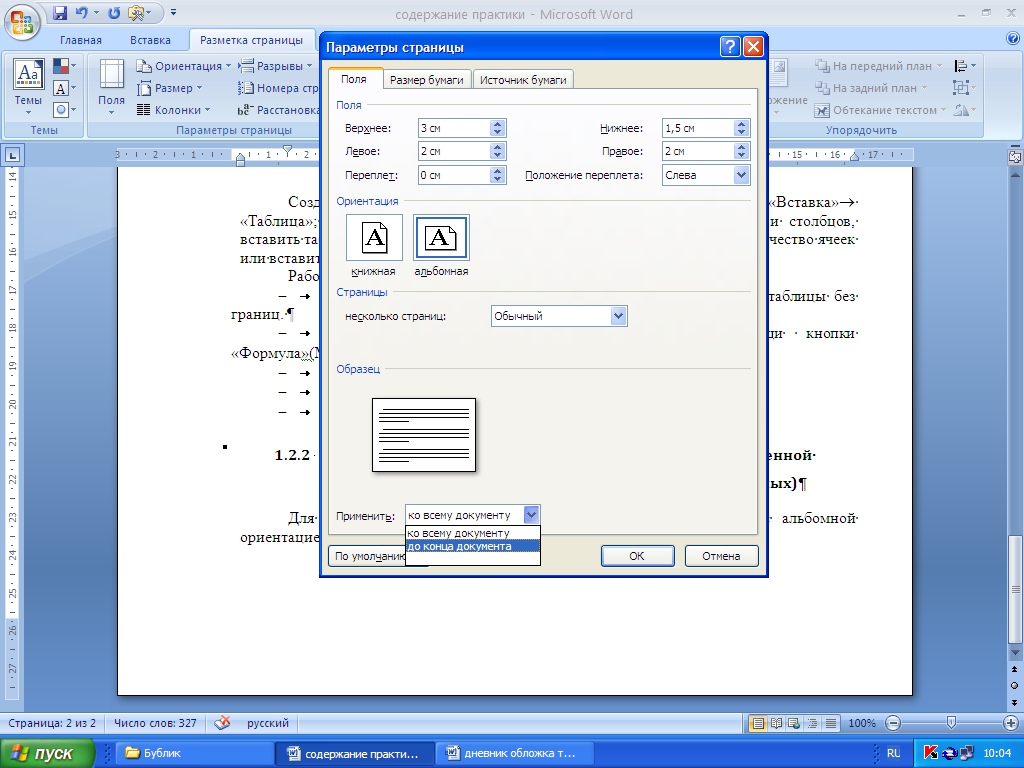Confirm the dialog with OK
Viewport: 1024px width, 768px height.
point(637,556)
